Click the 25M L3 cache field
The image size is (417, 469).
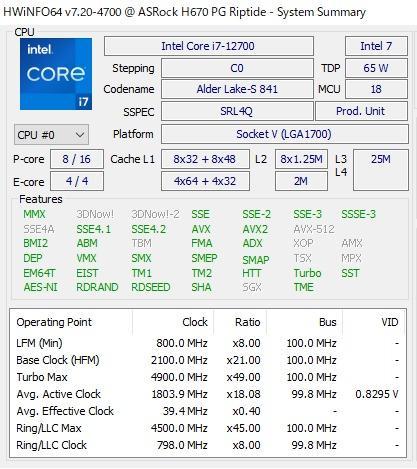coord(381,170)
